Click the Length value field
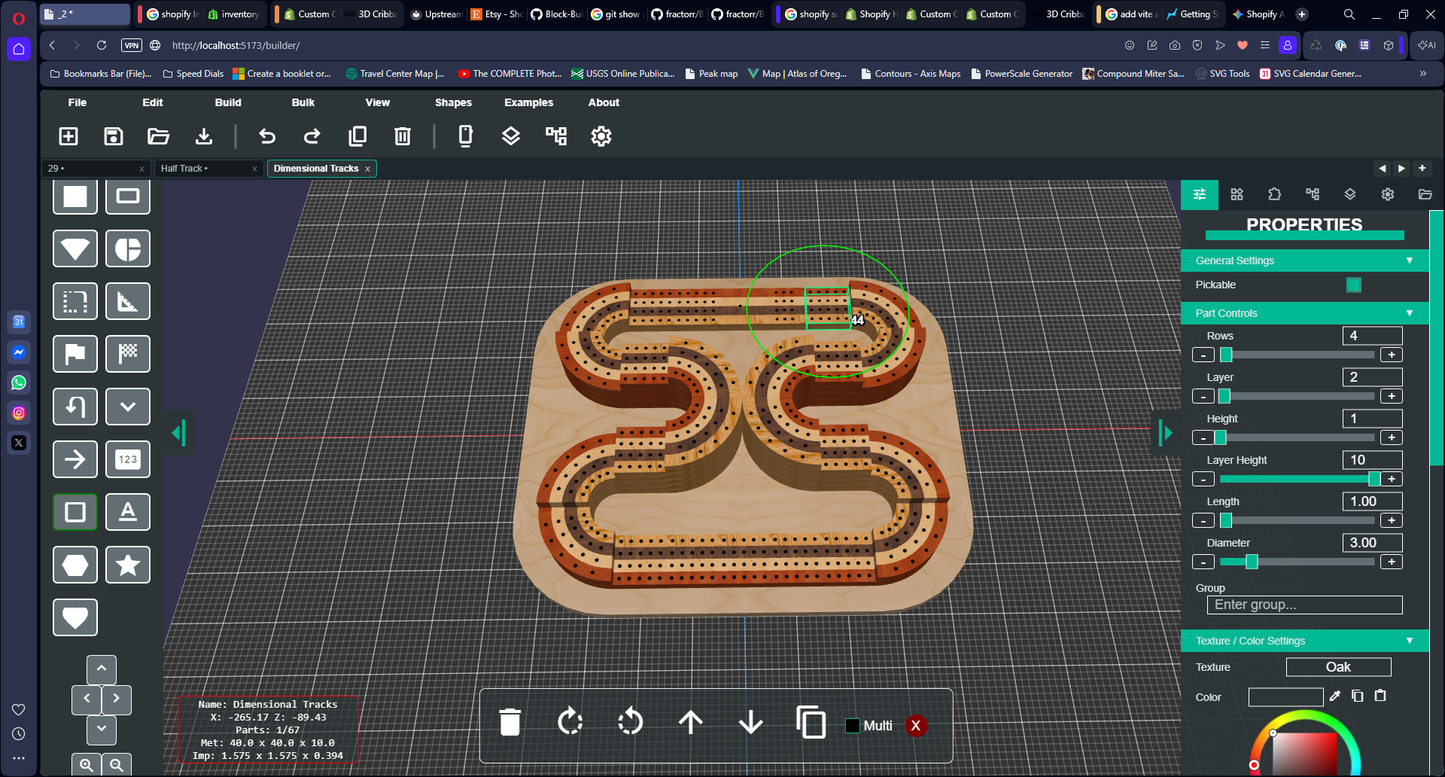The width and height of the screenshot is (1445, 777). click(x=1372, y=501)
